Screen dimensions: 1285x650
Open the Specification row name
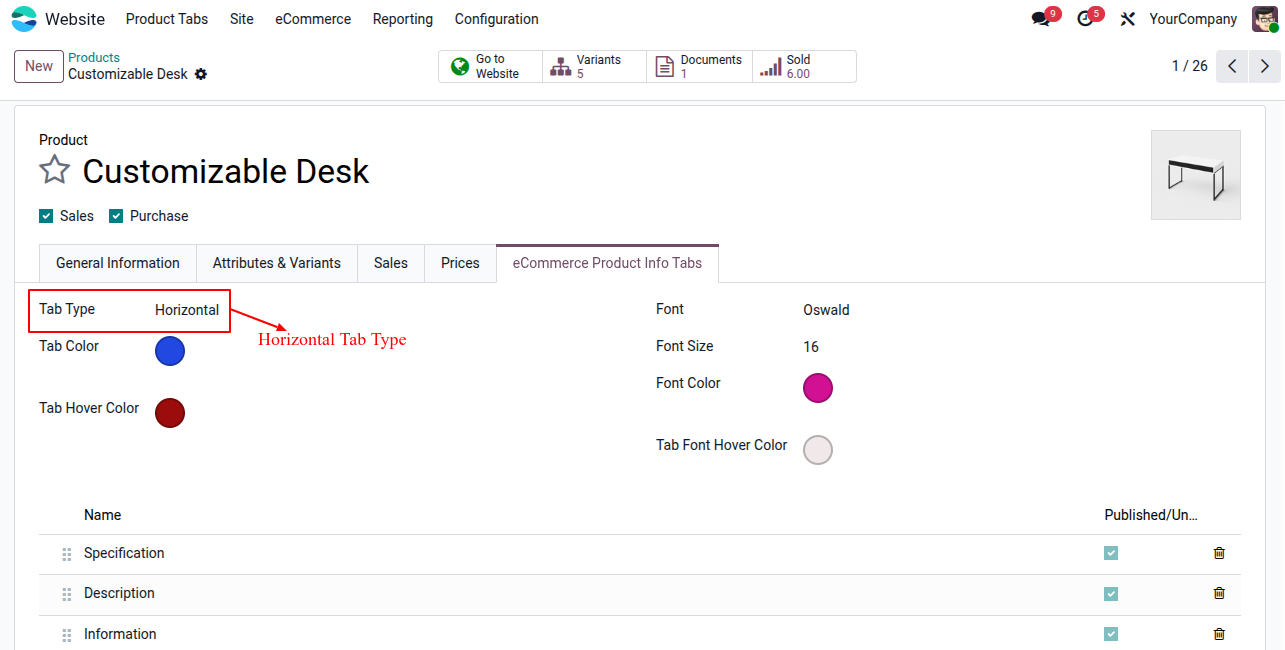pyautogui.click(x=124, y=553)
